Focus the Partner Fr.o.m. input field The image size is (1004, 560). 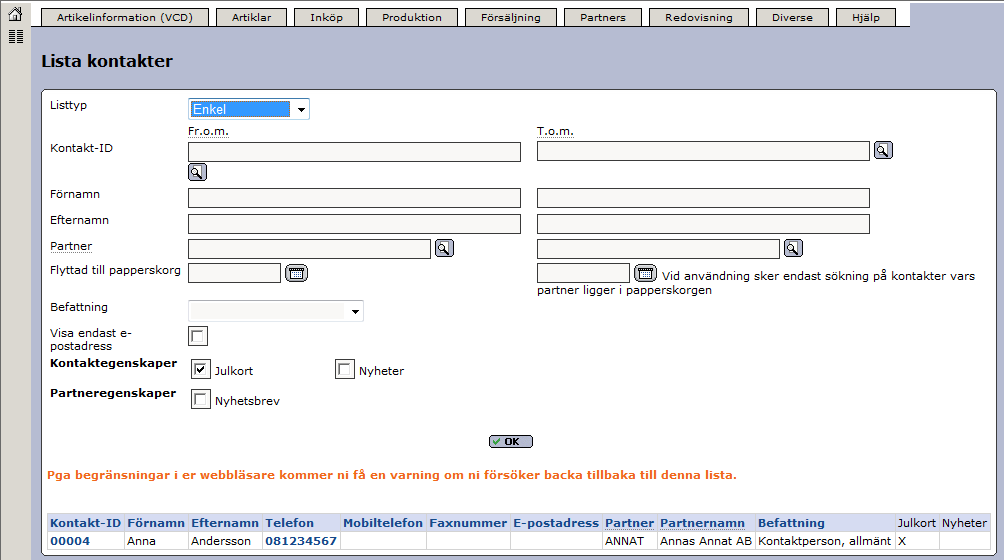(x=309, y=249)
